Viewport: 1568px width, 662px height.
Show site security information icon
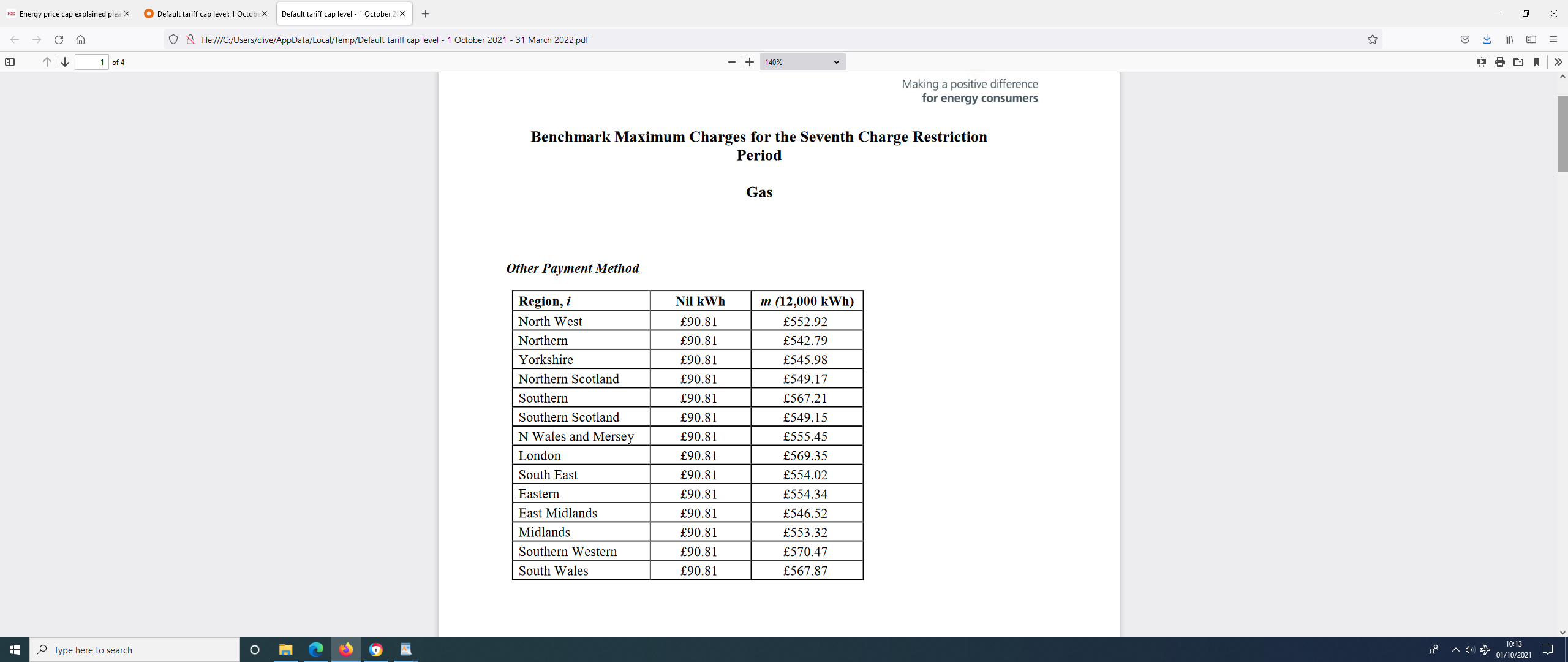point(190,40)
